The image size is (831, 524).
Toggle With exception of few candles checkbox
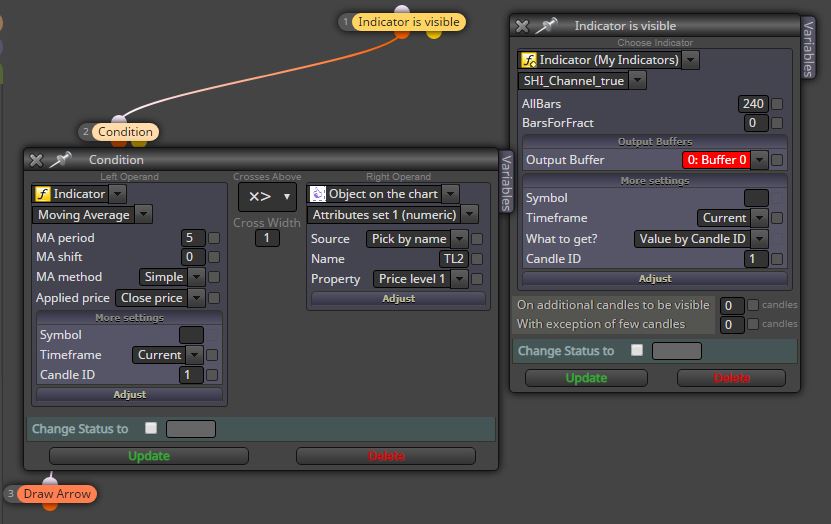pos(753,324)
